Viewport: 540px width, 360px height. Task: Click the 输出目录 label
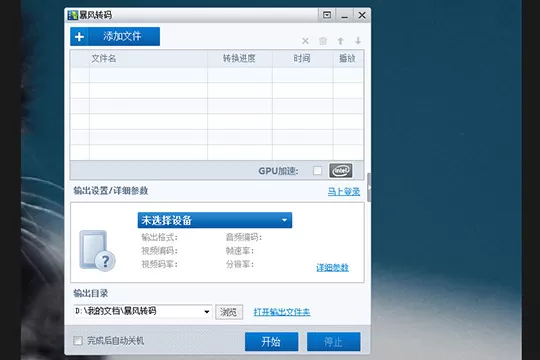tap(91, 293)
